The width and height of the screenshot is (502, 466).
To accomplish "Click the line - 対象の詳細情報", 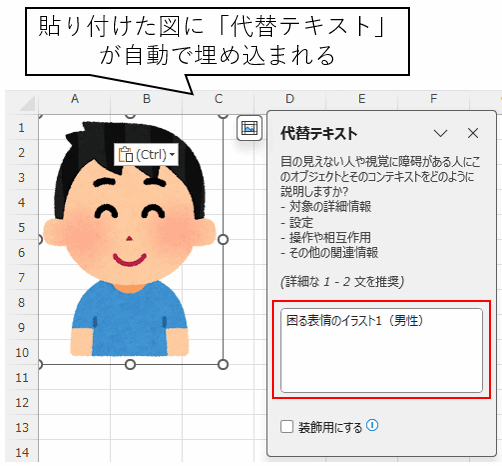I will [326, 207].
